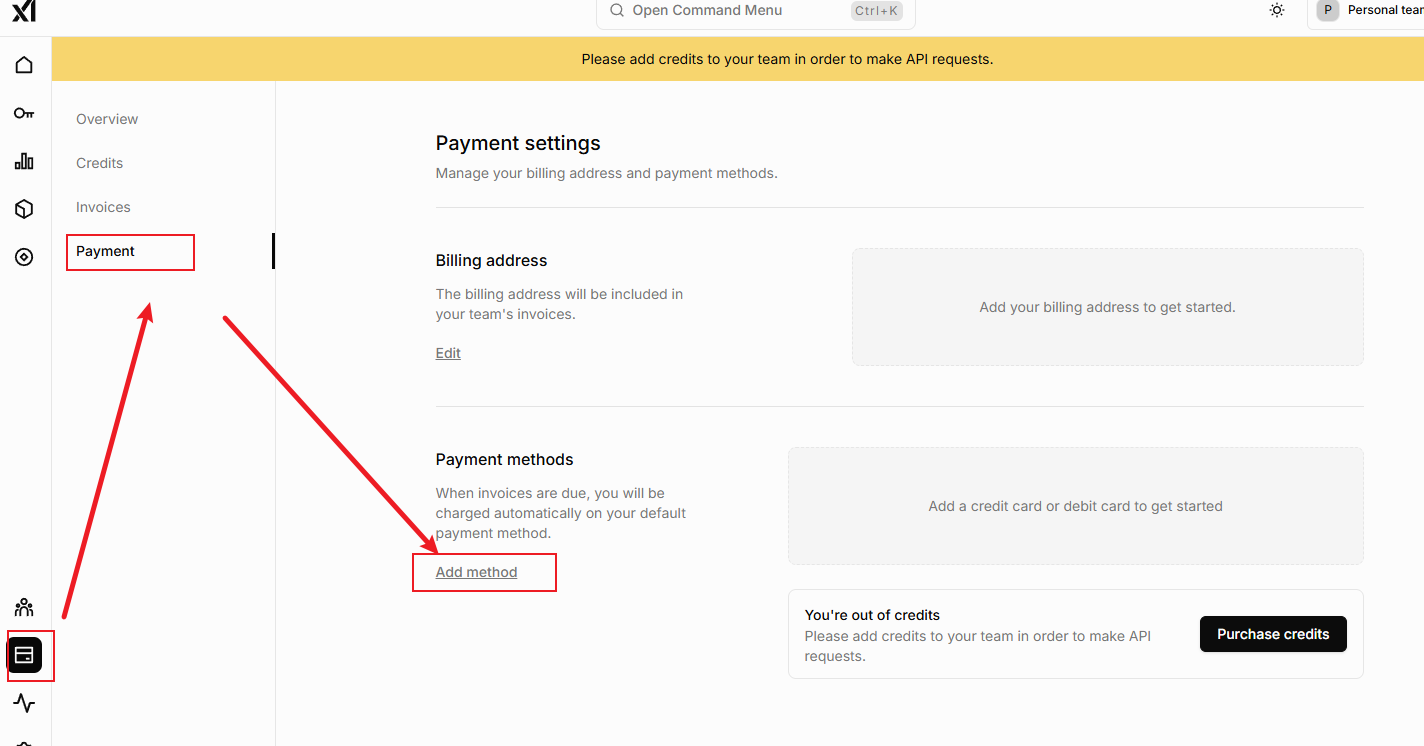
Task: Select the billing card sidebar icon
Action: pyautogui.click(x=25, y=655)
